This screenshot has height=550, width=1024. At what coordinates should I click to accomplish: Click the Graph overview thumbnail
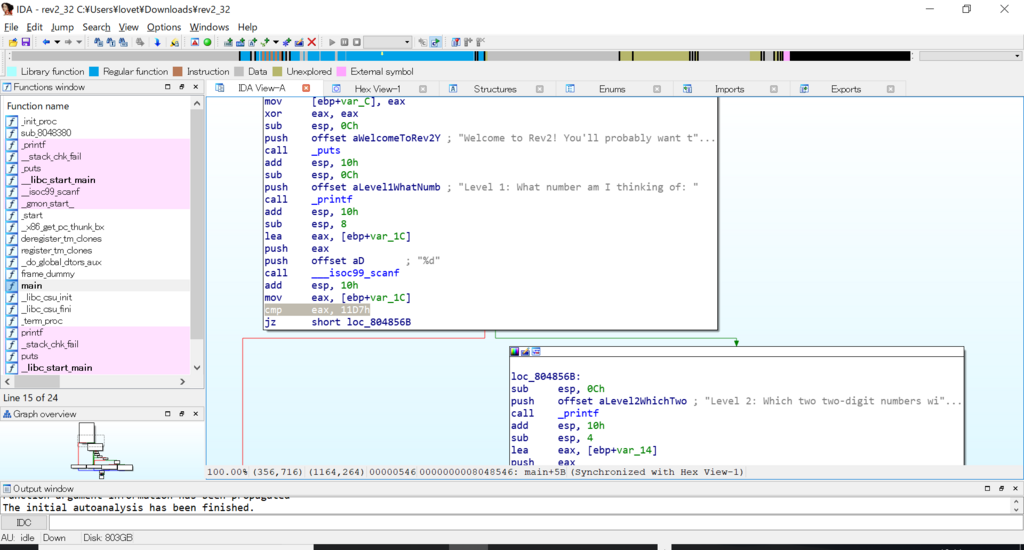pyautogui.click(x=101, y=449)
